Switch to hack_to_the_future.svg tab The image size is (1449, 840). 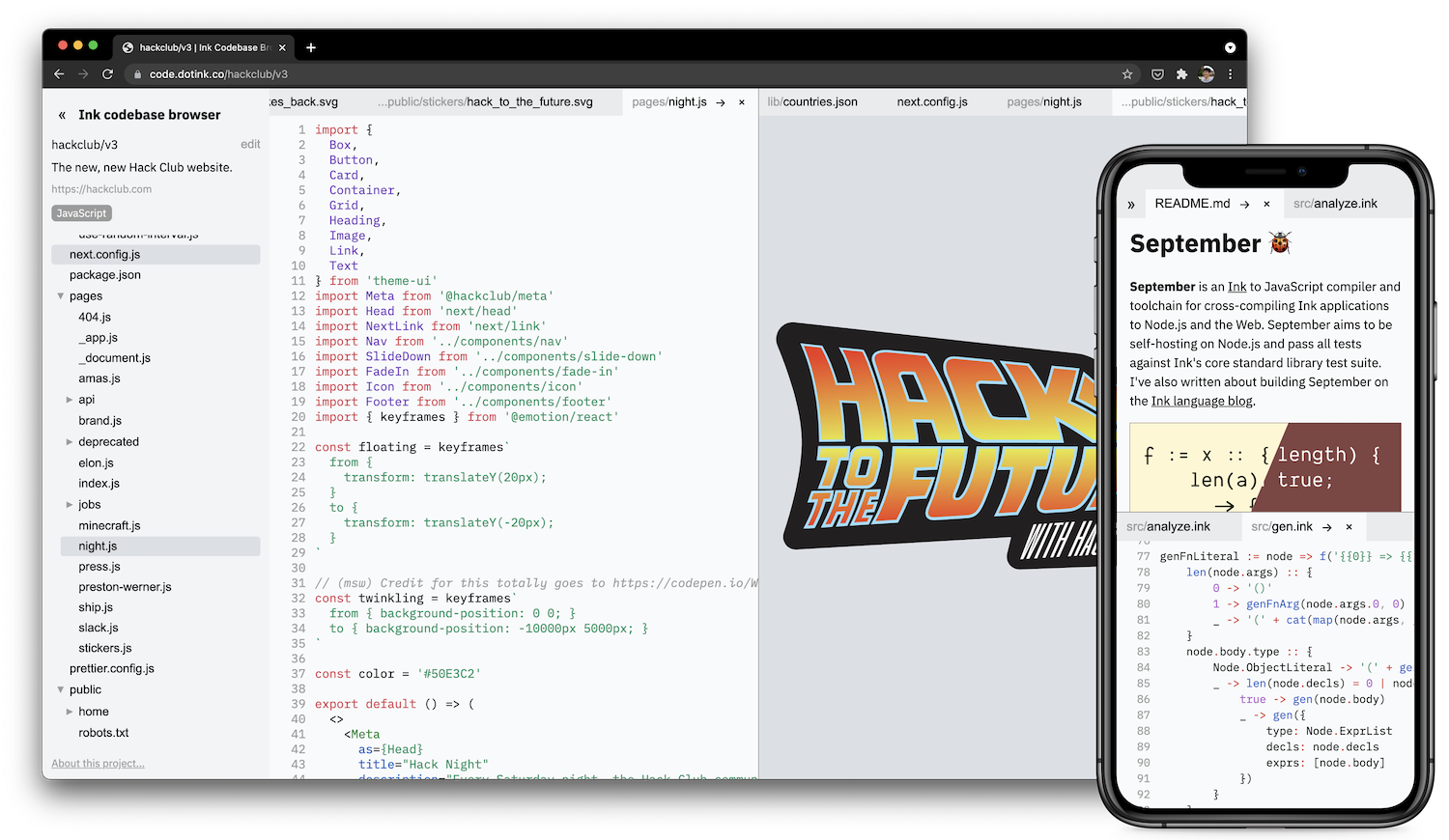click(485, 102)
